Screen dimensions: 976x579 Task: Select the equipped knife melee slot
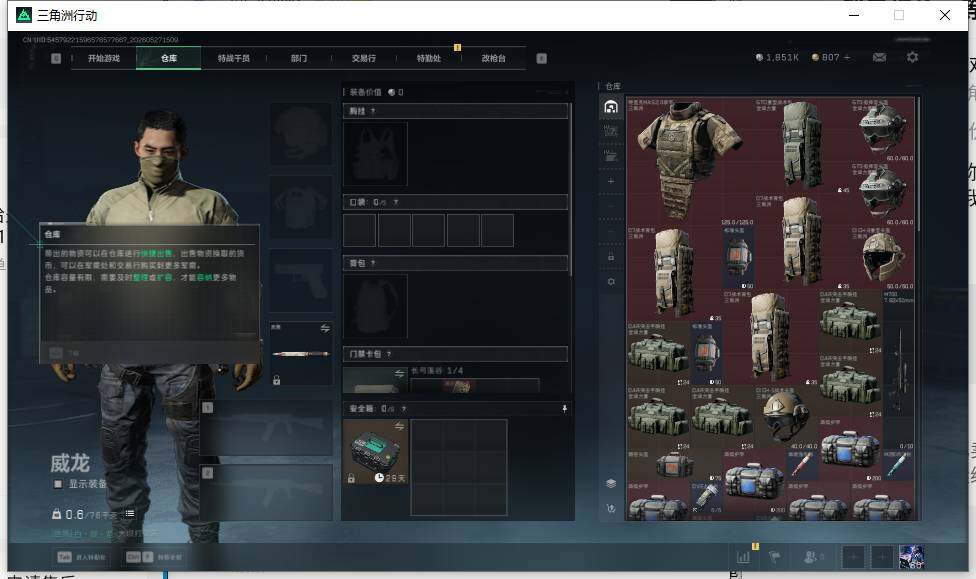[x=301, y=354]
